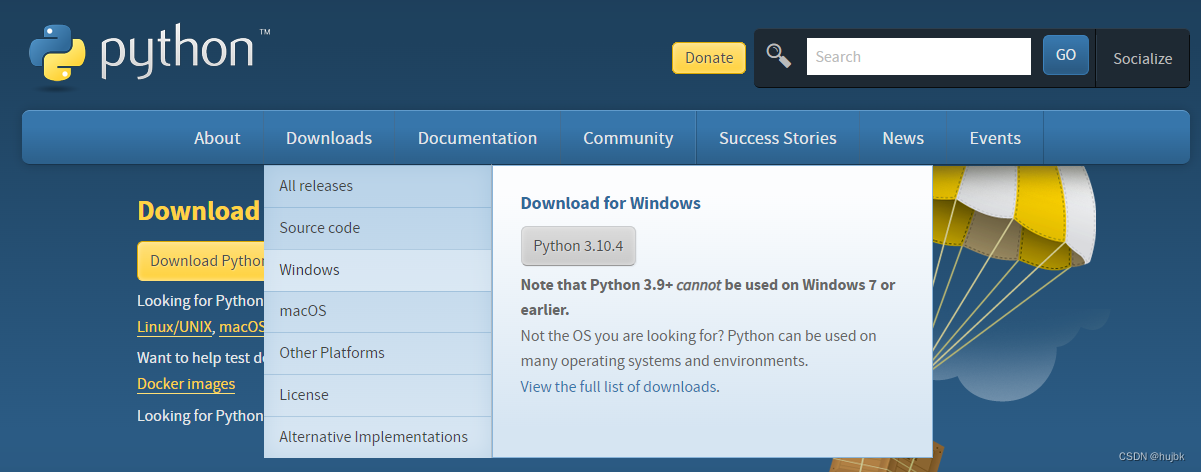Open the News menu
Image resolution: width=1201 pixels, height=472 pixels.
tap(903, 138)
